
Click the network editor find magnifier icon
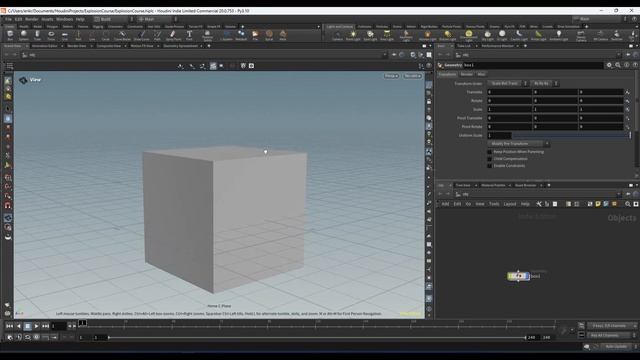(x=628, y=204)
